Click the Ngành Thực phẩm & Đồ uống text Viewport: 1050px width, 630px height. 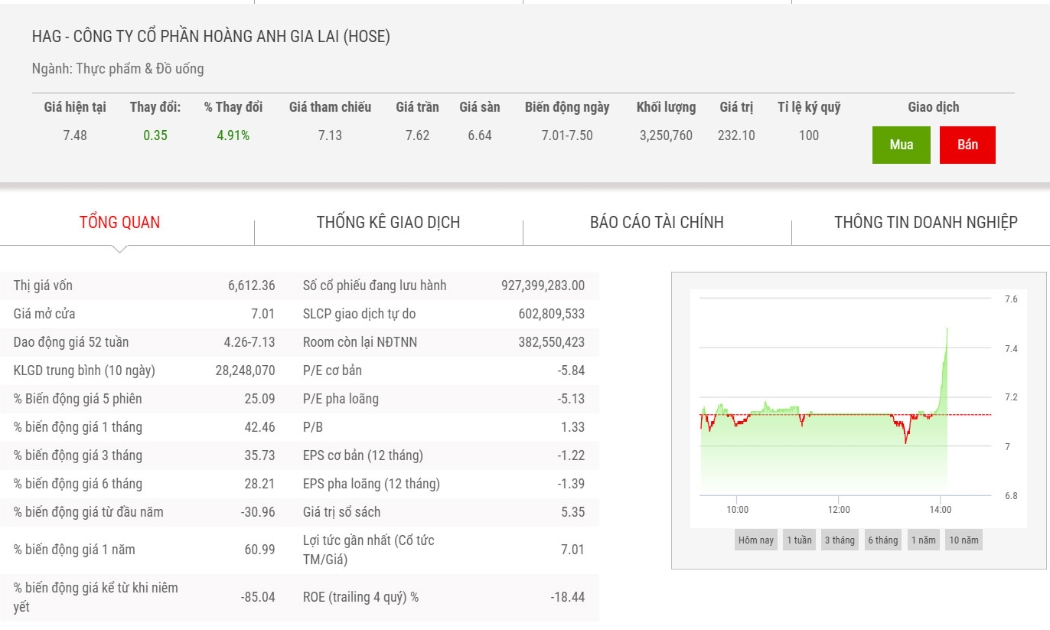118,69
